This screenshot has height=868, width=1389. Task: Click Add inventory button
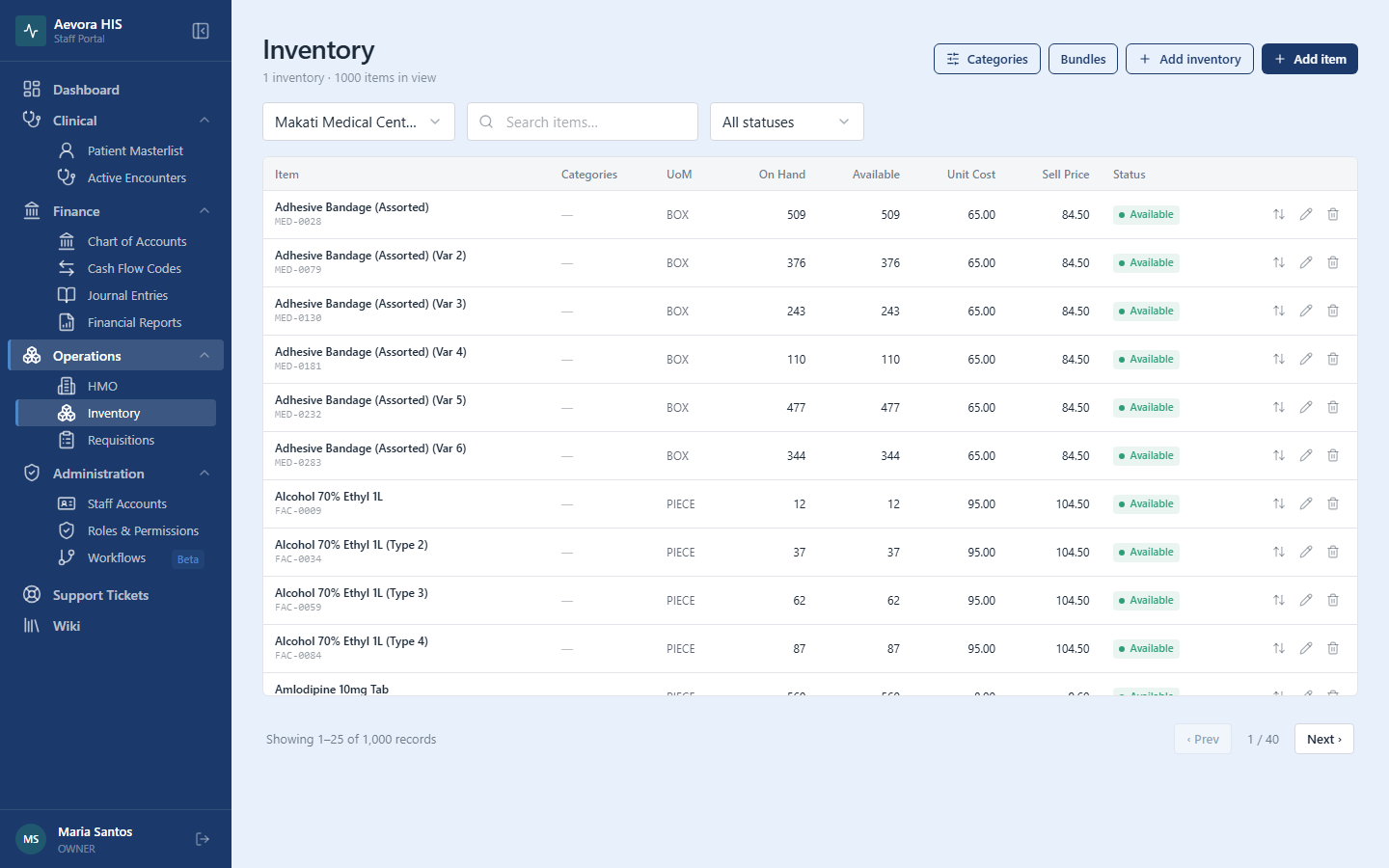tap(1189, 59)
